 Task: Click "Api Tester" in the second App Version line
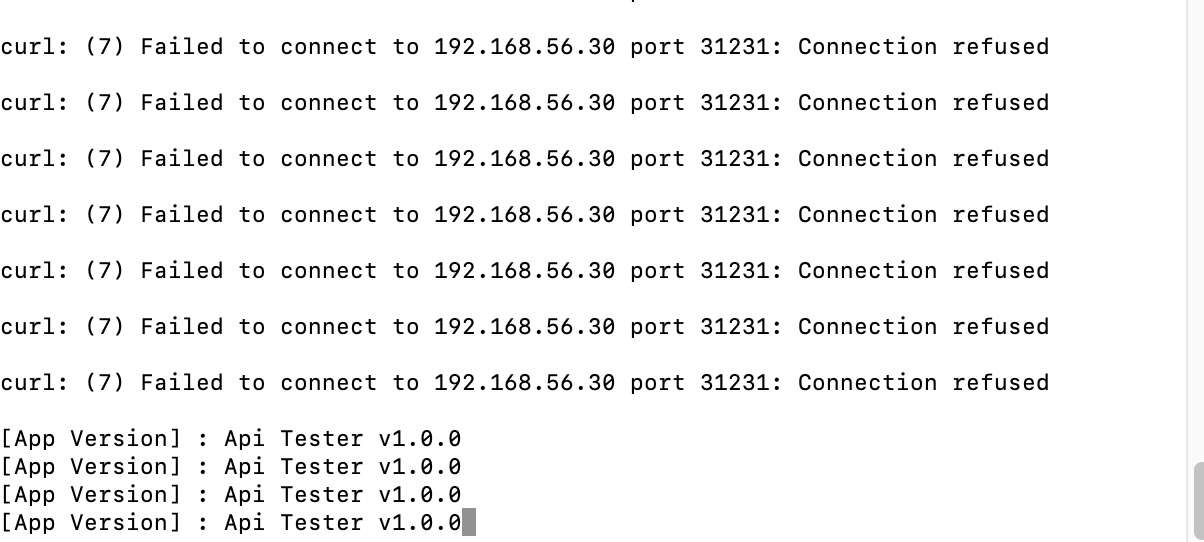click(294, 467)
